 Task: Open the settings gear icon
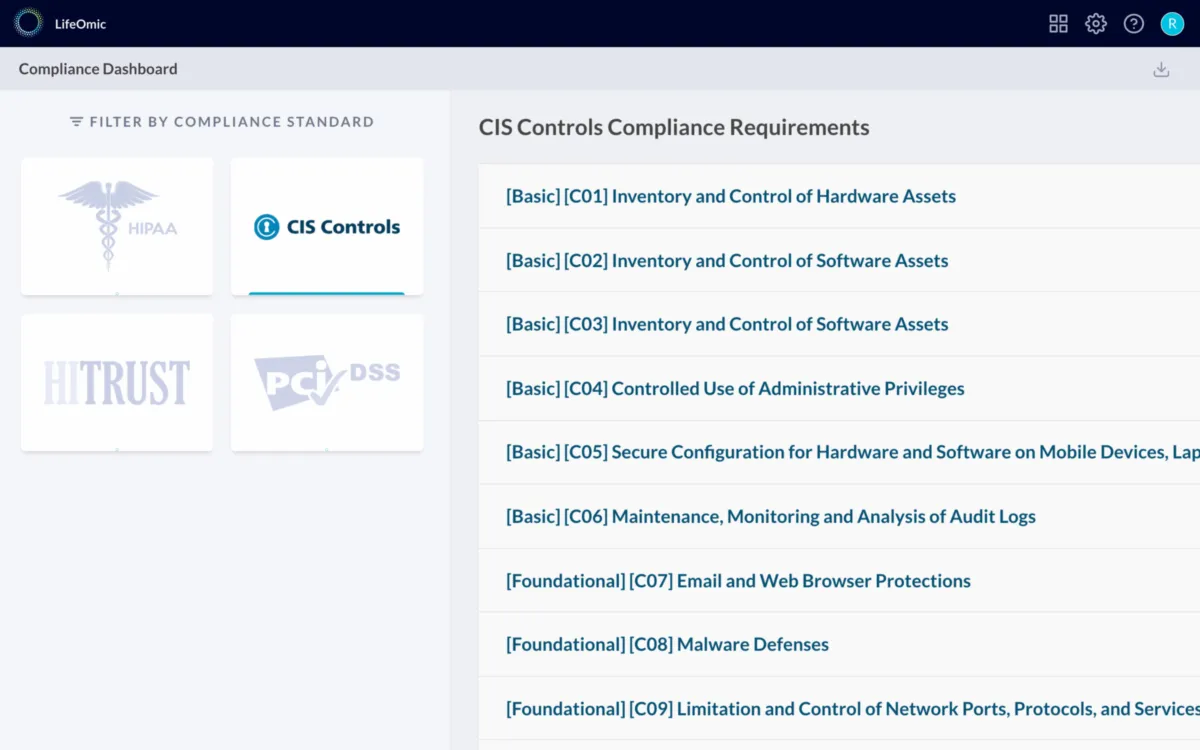(1096, 24)
